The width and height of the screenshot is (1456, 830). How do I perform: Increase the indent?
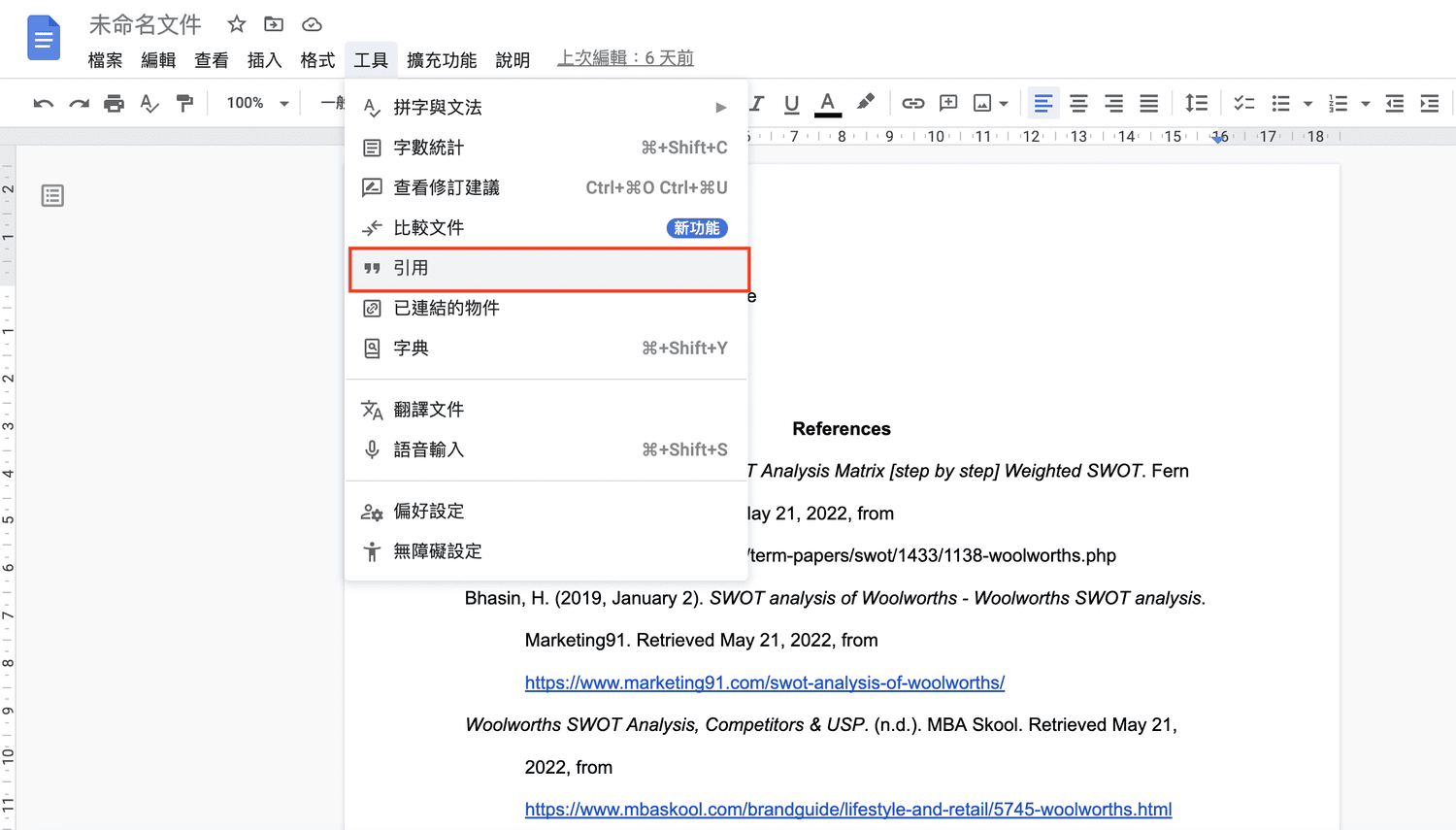click(x=1430, y=103)
